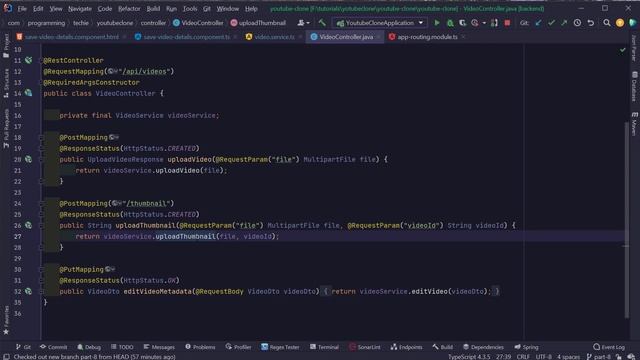Screen dimensions: 640x360
Task: Click the VideoController breadcrumb in navigation bar
Action: pyautogui.click(x=198, y=23)
